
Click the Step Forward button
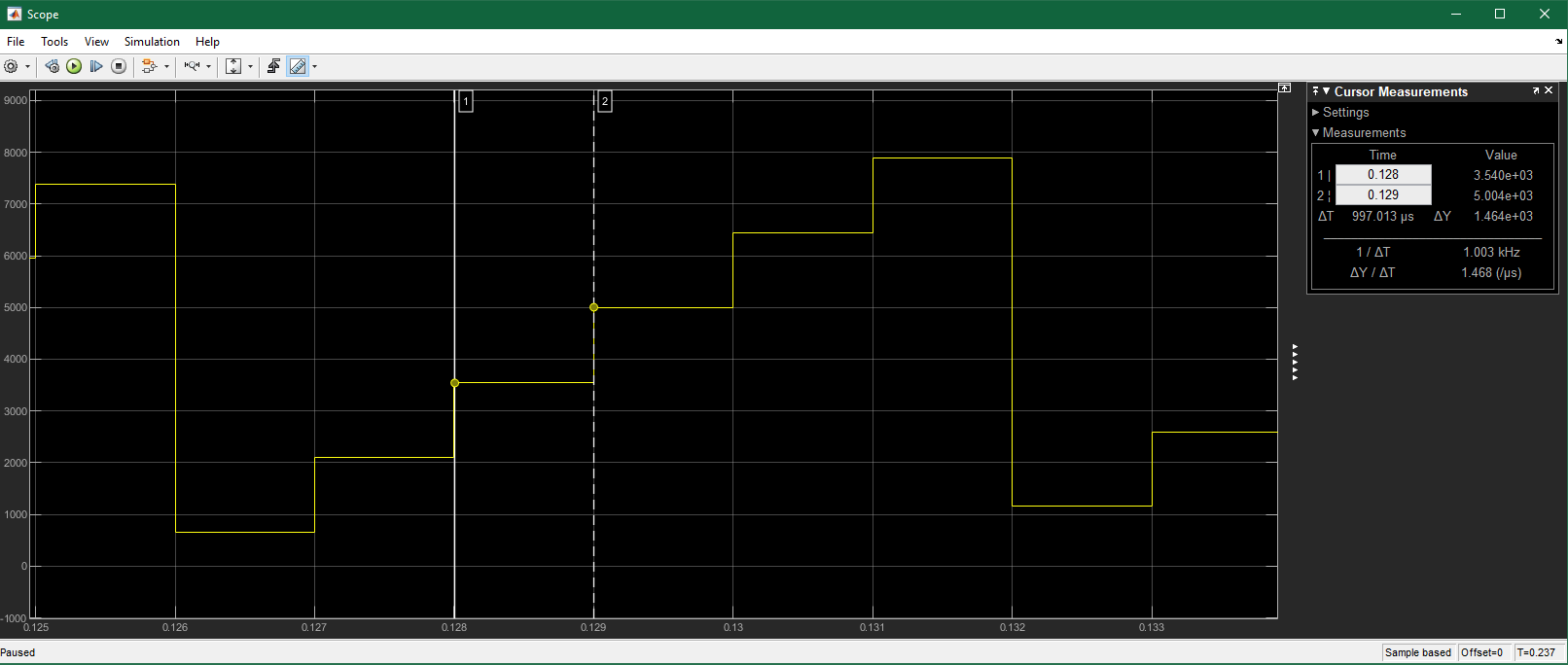96,66
